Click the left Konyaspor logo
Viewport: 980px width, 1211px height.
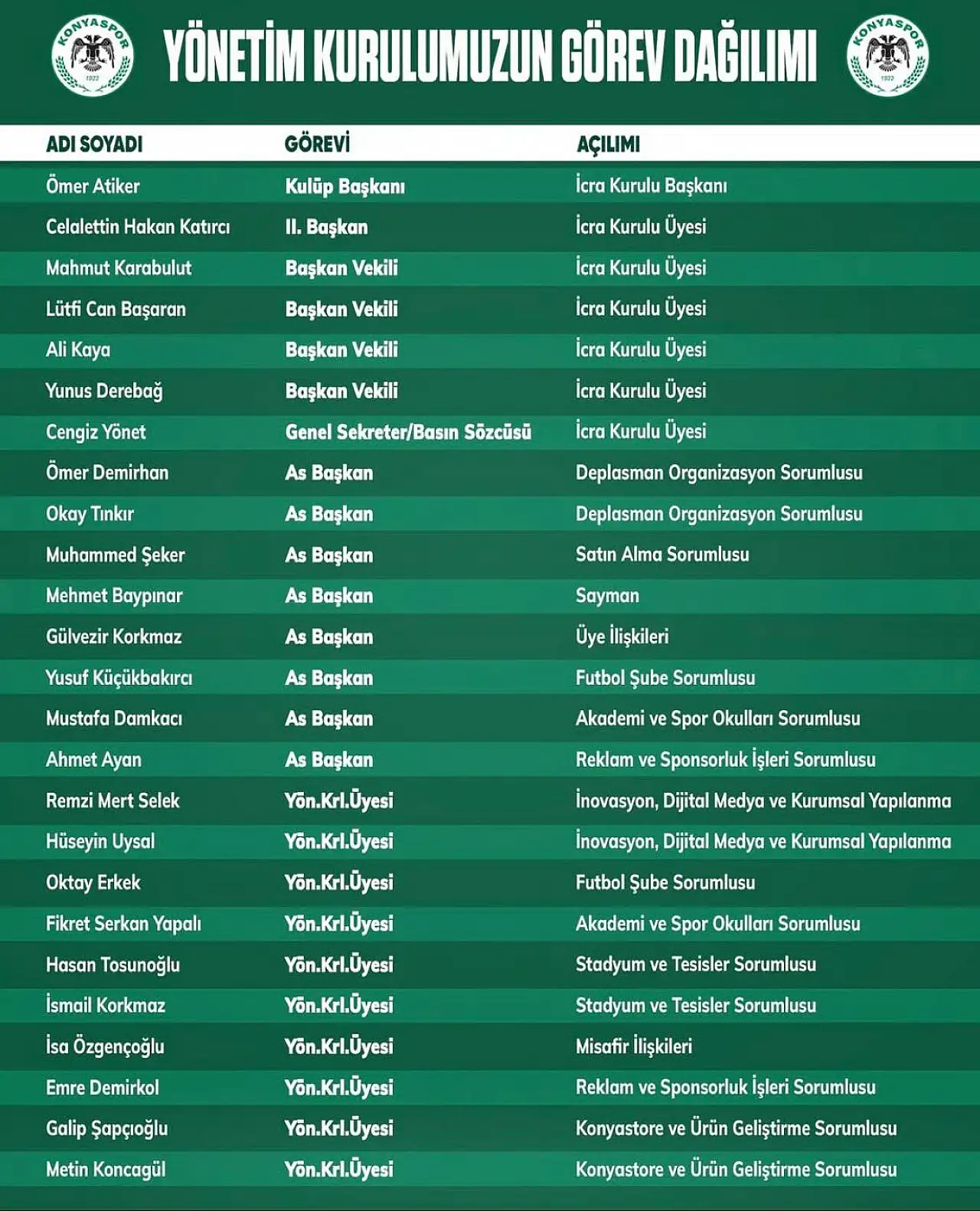pos(93,55)
